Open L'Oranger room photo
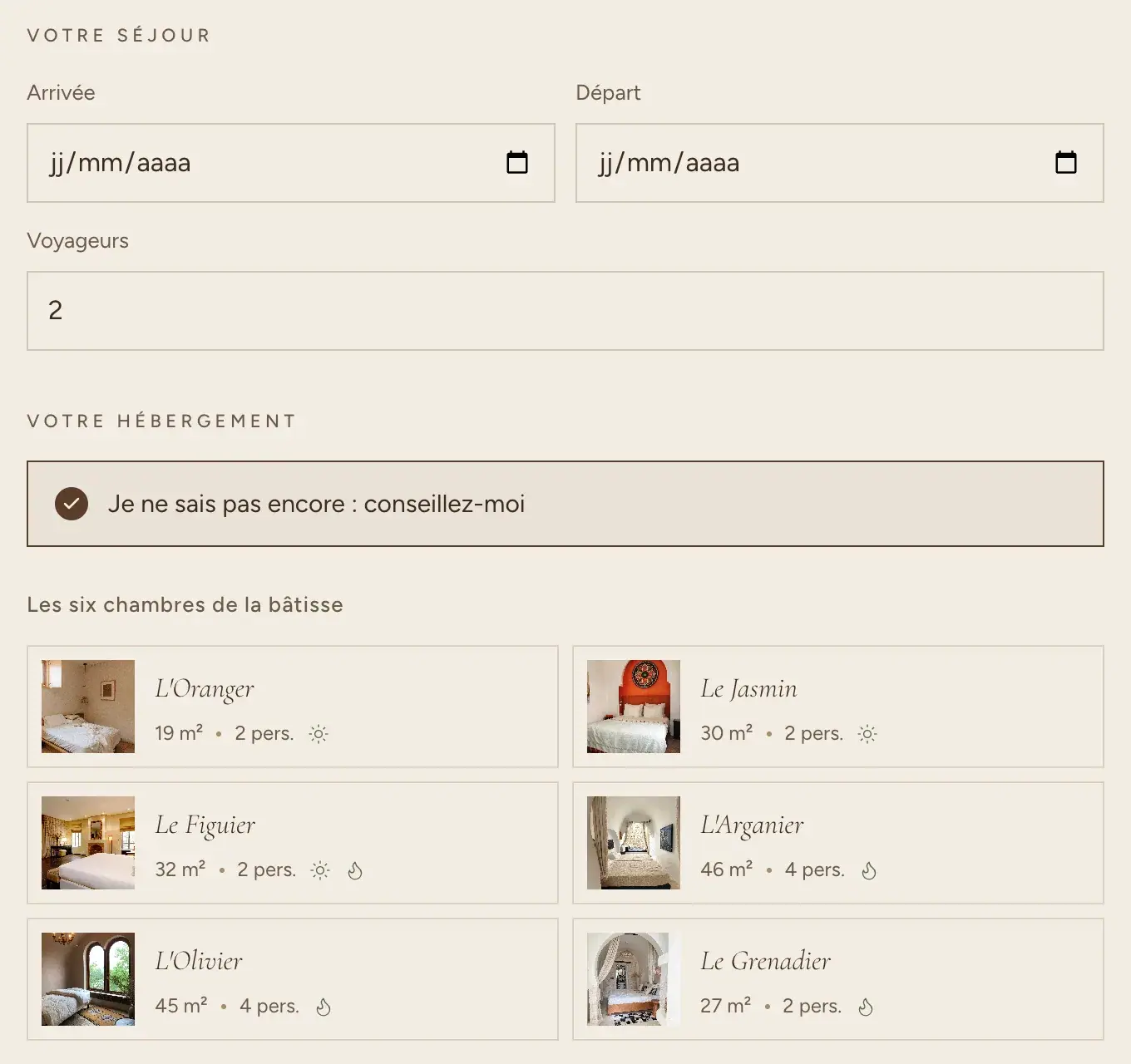The height and width of the screenshot is (1064, 1131). pos(88,707)
